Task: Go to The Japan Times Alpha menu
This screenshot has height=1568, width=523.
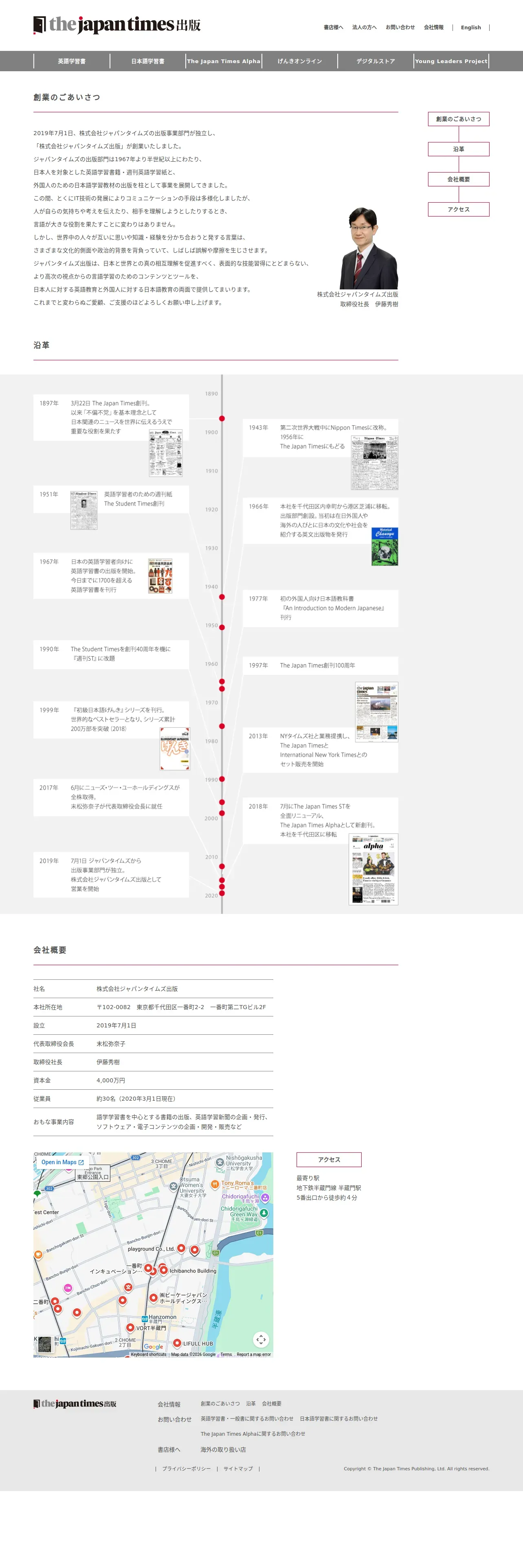Action: [224, 61]
